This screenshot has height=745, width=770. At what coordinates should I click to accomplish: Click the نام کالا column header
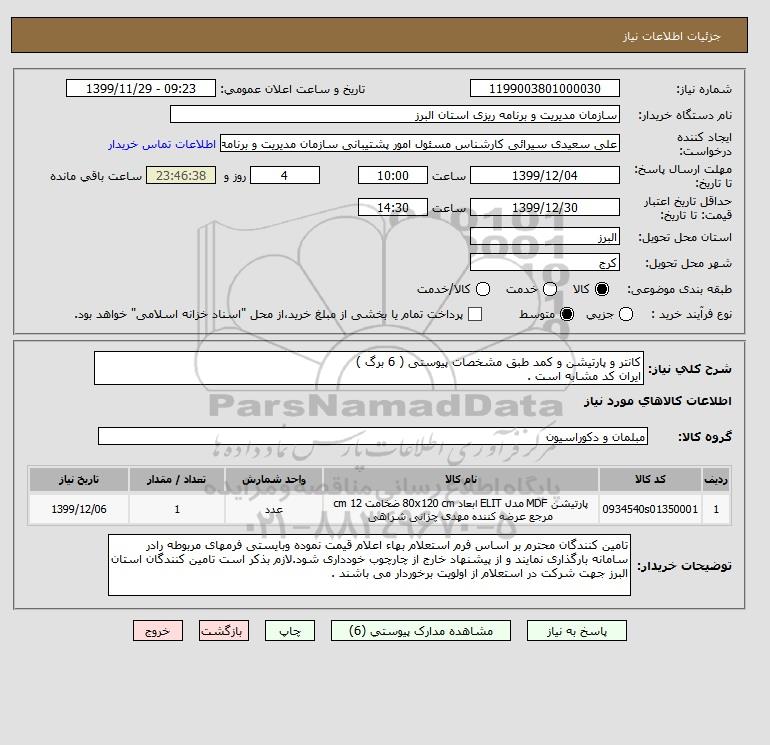click(x=461, y=479)
